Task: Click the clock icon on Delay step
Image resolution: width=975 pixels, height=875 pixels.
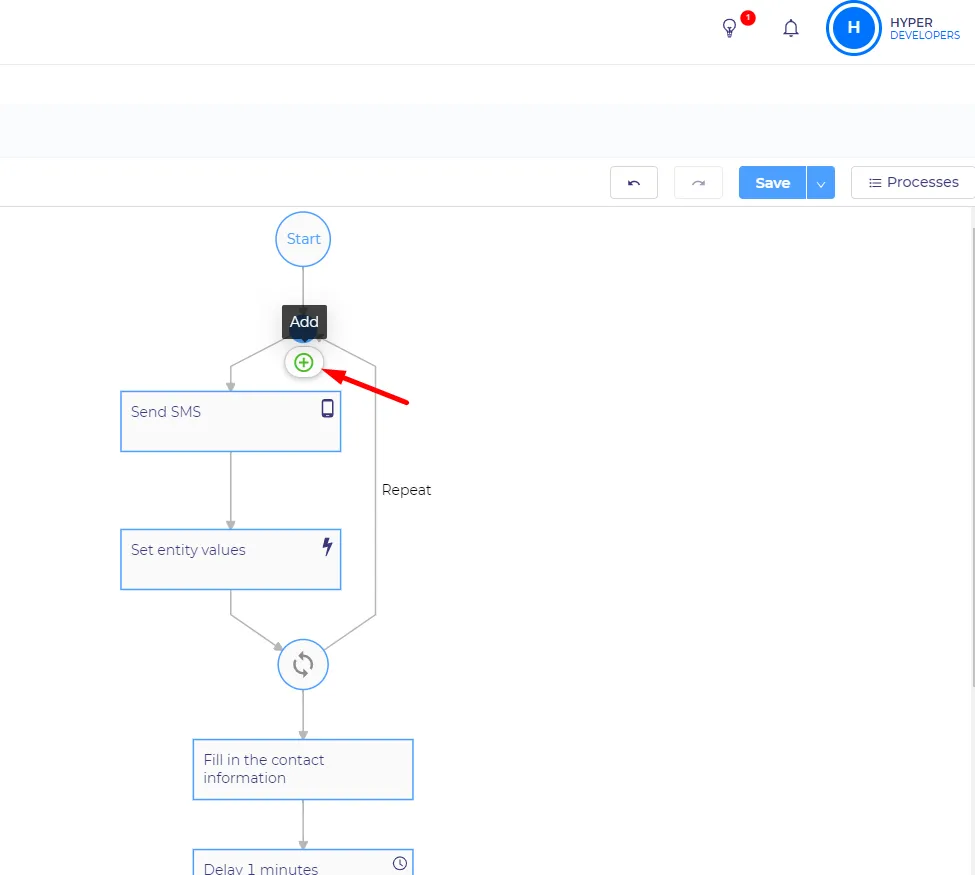Action: [x=400, y=863]
